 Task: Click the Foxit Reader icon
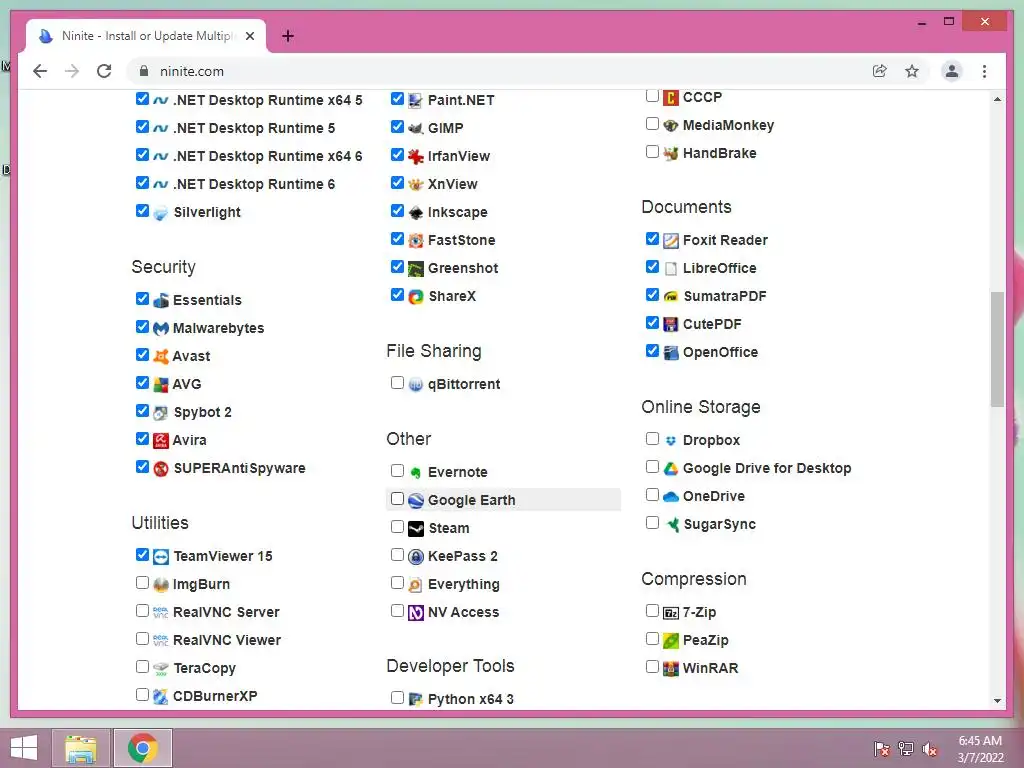coord(671,241)
